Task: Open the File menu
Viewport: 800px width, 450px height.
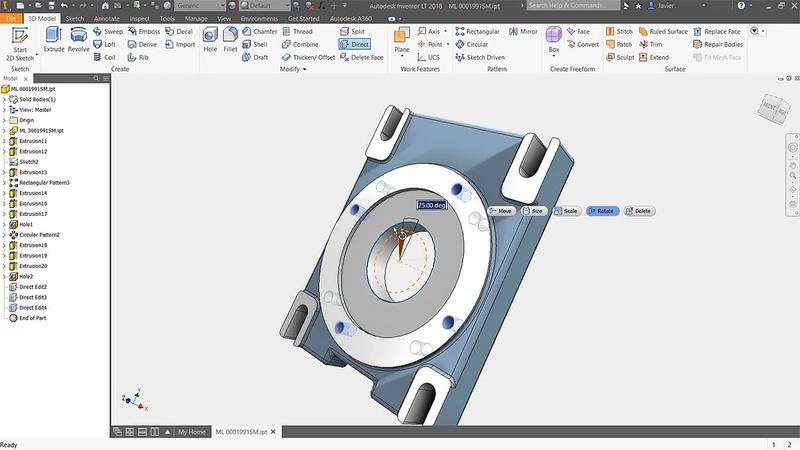Action: [x=11, y=18]
